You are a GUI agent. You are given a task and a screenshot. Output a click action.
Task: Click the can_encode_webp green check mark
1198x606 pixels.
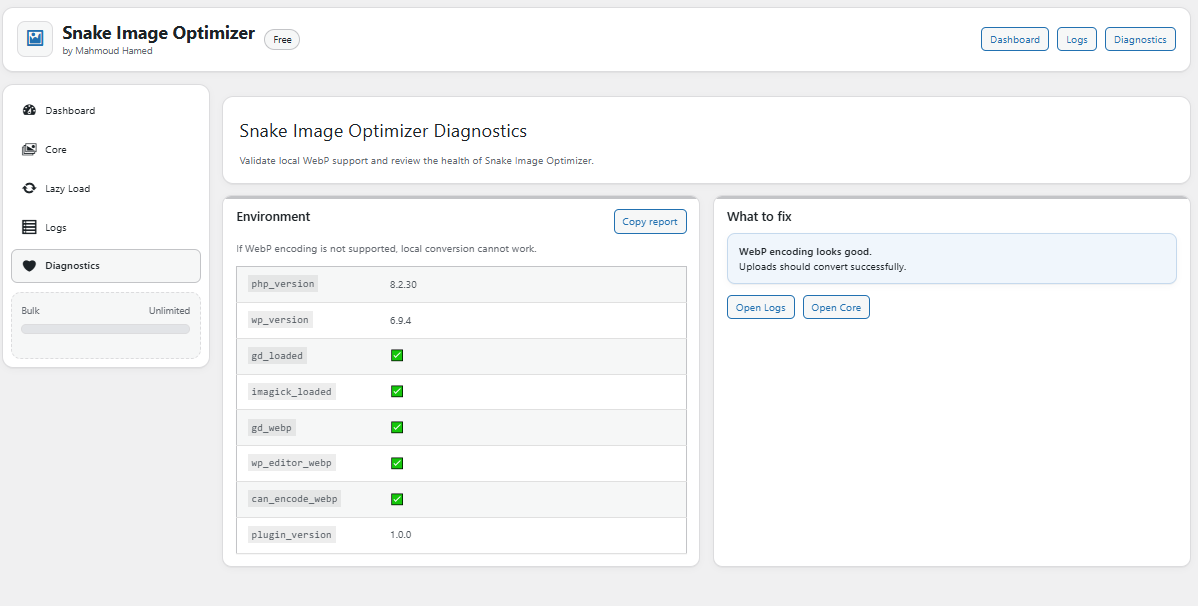(397, 499)
